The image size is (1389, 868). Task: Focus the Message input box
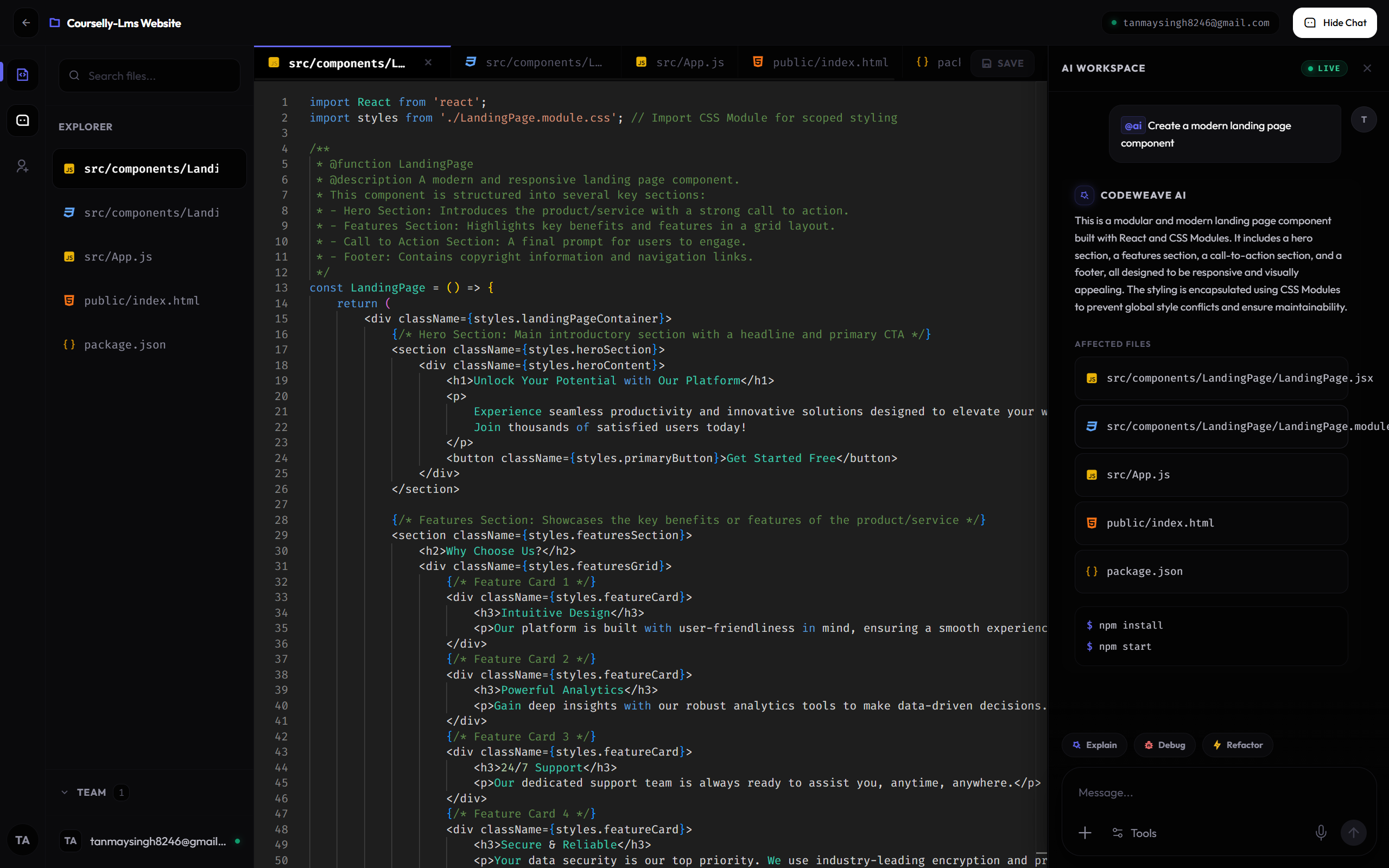(1219, 793)
